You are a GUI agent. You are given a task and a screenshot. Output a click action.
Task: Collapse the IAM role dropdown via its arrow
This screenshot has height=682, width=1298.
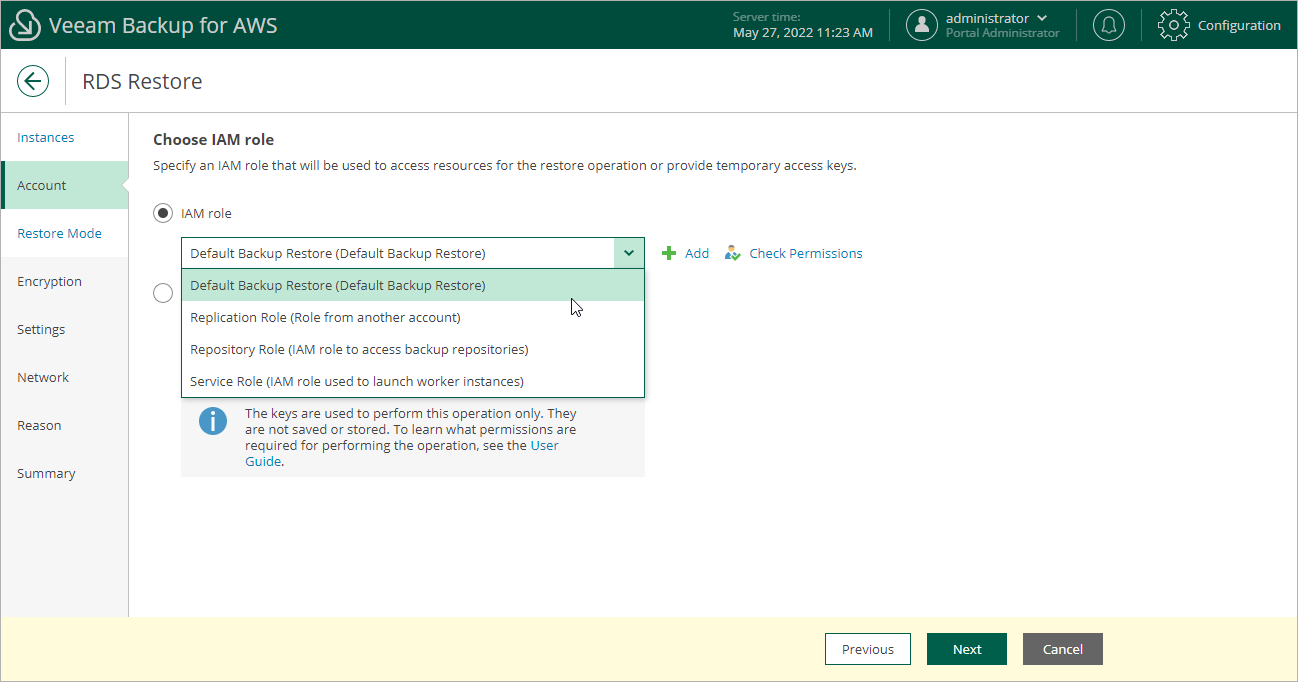point(629,253)
